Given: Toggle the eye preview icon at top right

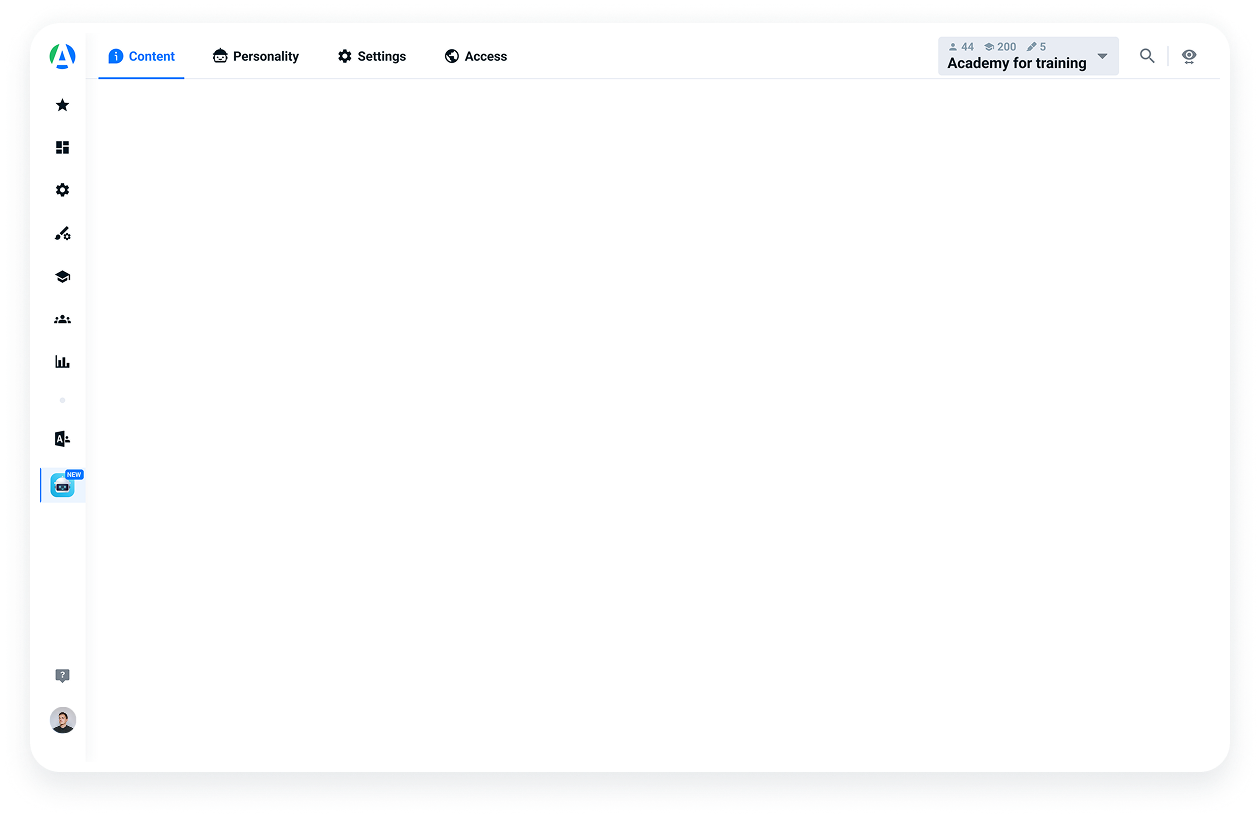Looking at the screenshot, I should pyautogui.click(x=1189, y=56).
